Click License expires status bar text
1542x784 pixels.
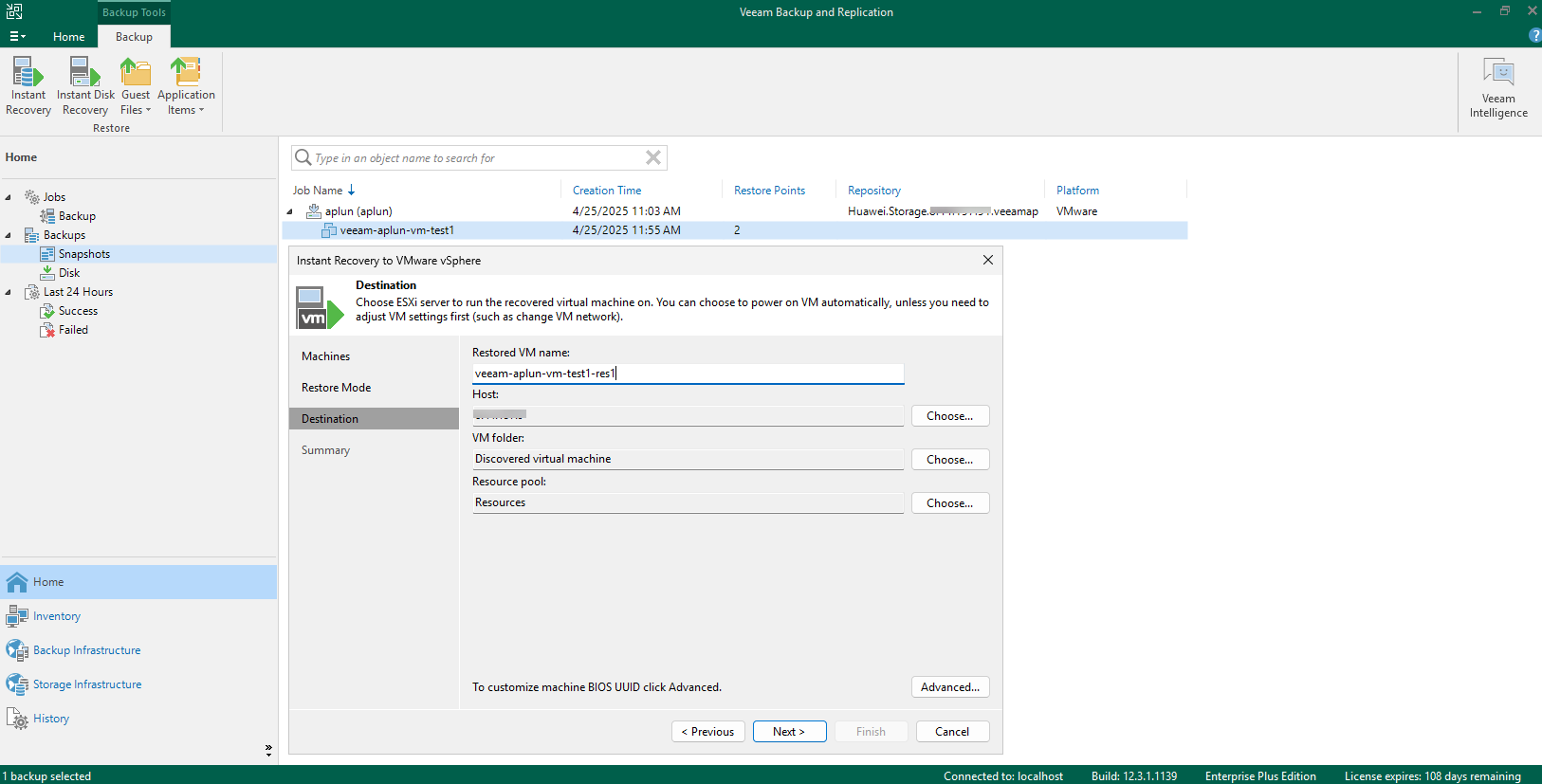(x=1432, y=776)
